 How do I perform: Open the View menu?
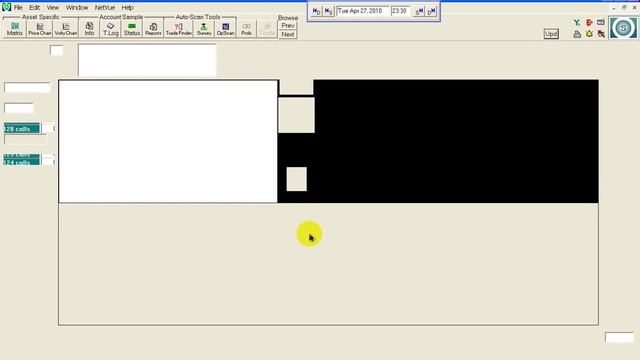53,7
